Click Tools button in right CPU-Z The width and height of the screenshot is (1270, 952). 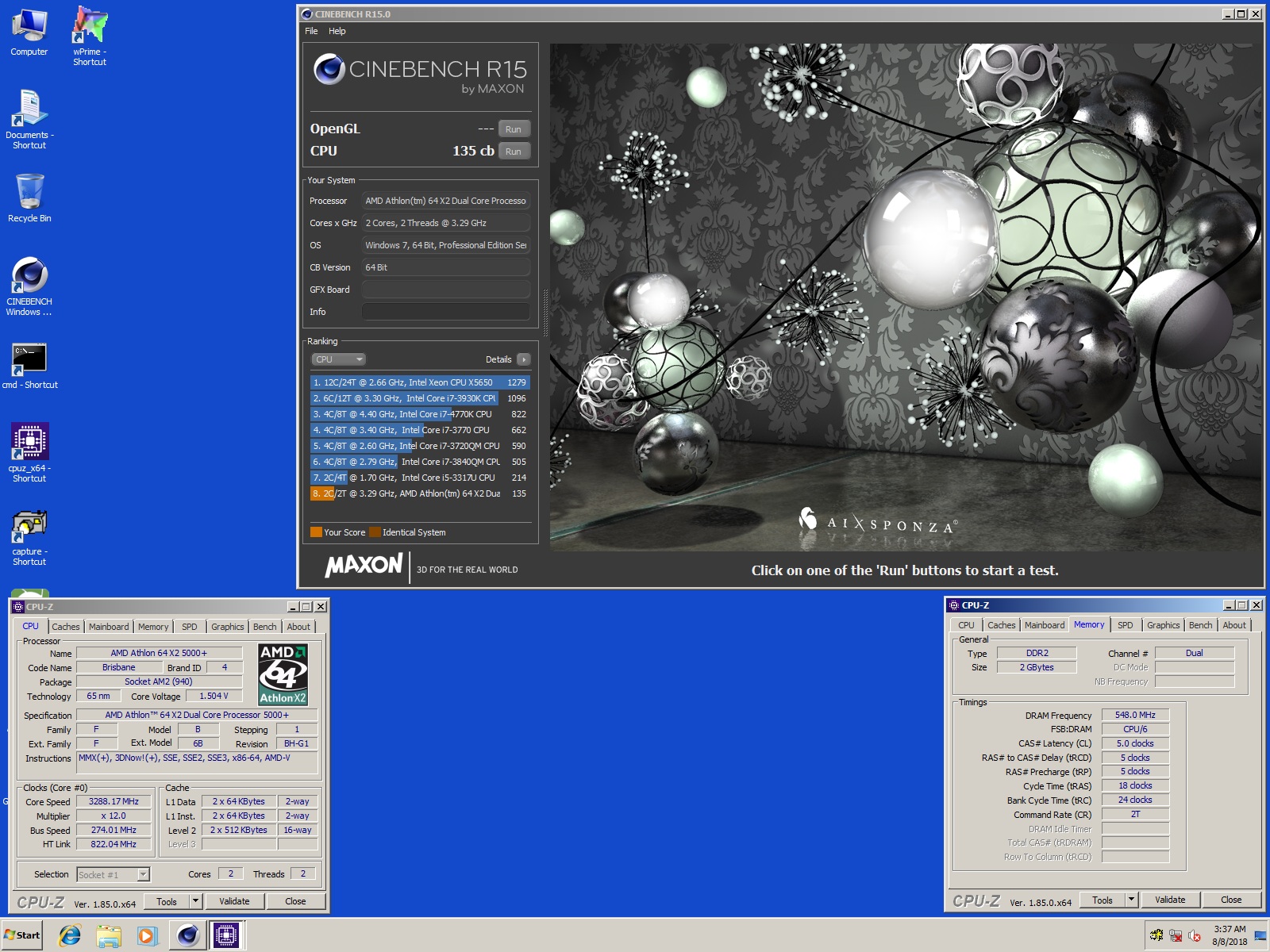(x=1103, y=900)
